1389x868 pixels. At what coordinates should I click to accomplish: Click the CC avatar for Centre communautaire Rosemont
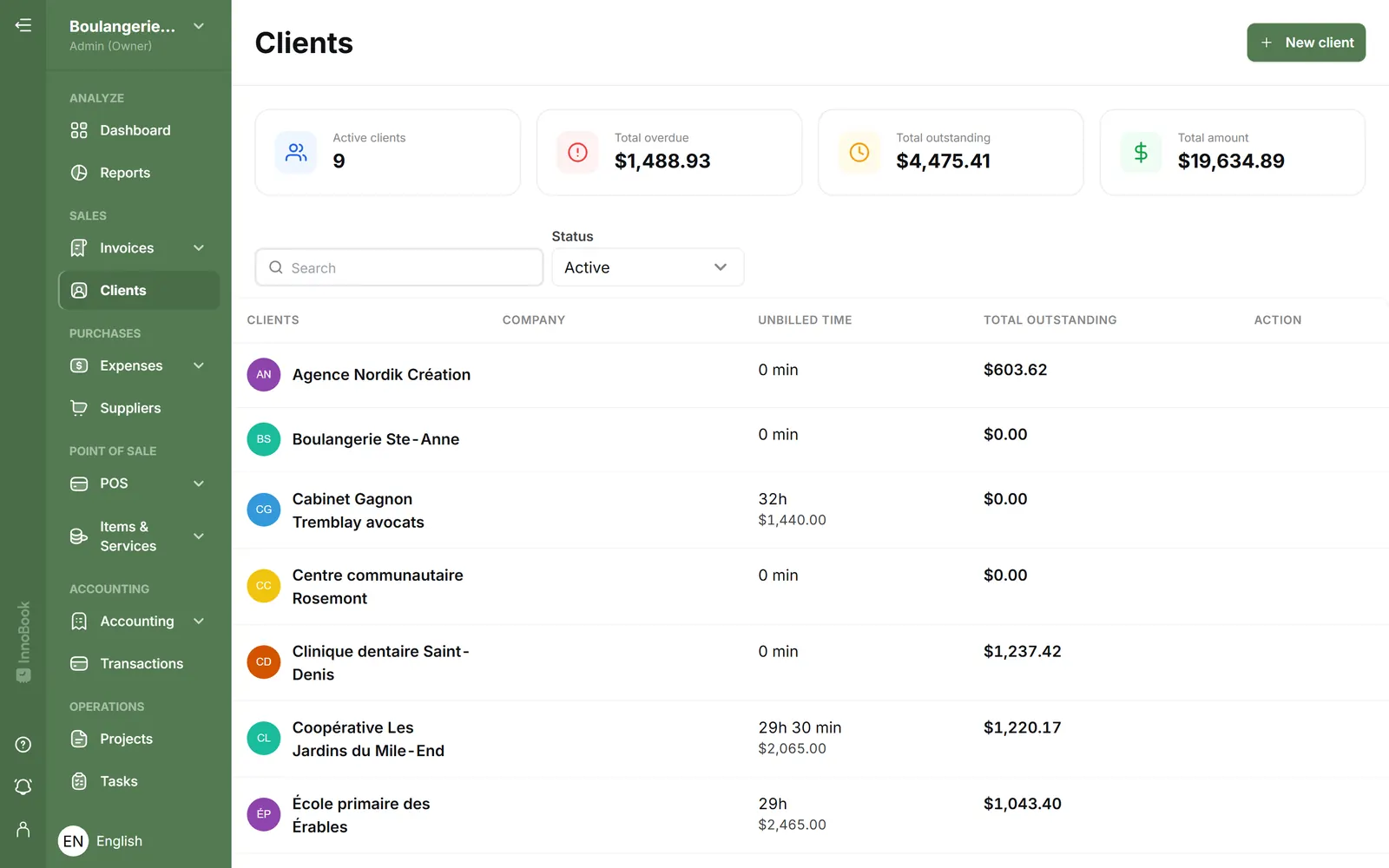click(264, 586)
